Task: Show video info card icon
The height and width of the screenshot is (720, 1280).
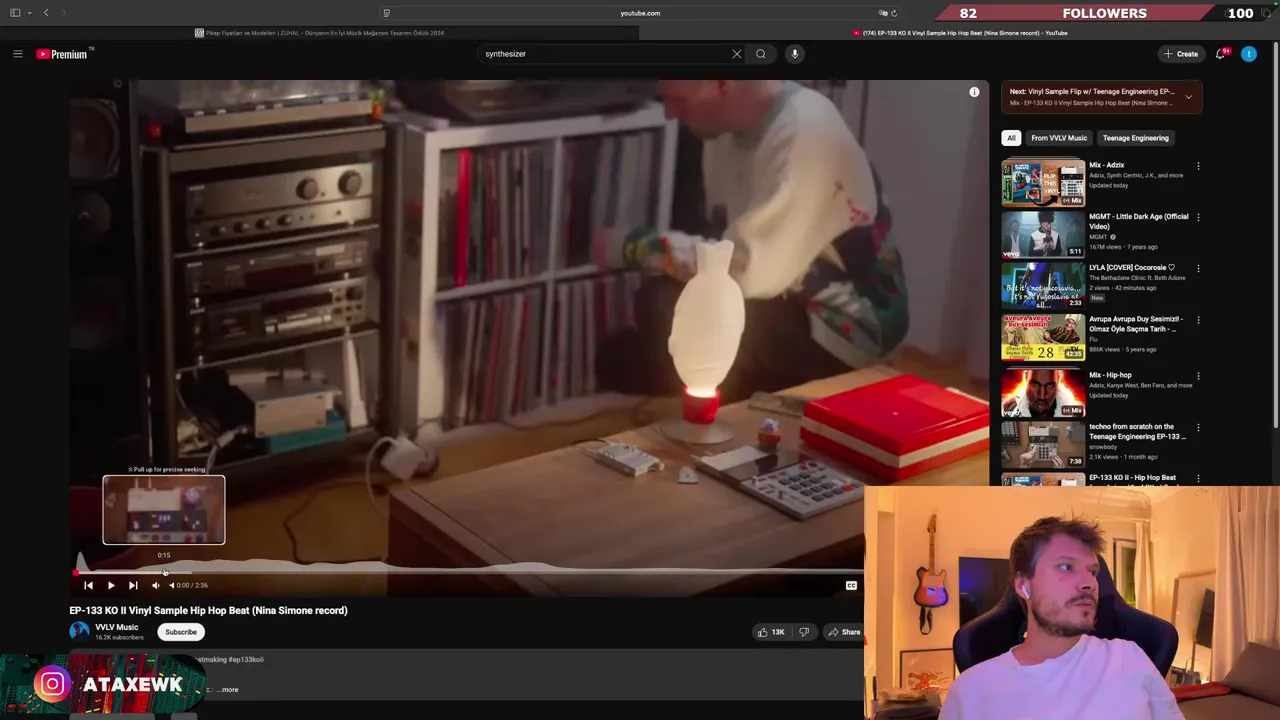Action: [x=974, y=92]
